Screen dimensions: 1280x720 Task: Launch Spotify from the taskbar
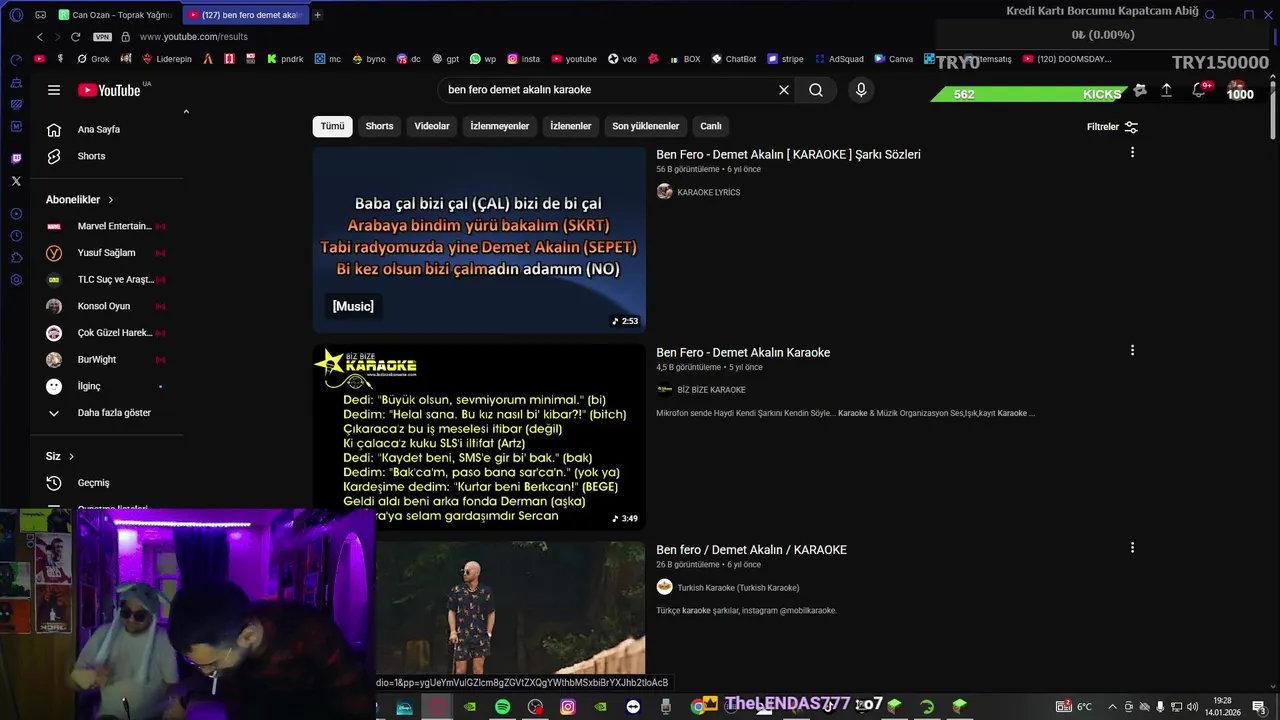click(x=503, y=707)
